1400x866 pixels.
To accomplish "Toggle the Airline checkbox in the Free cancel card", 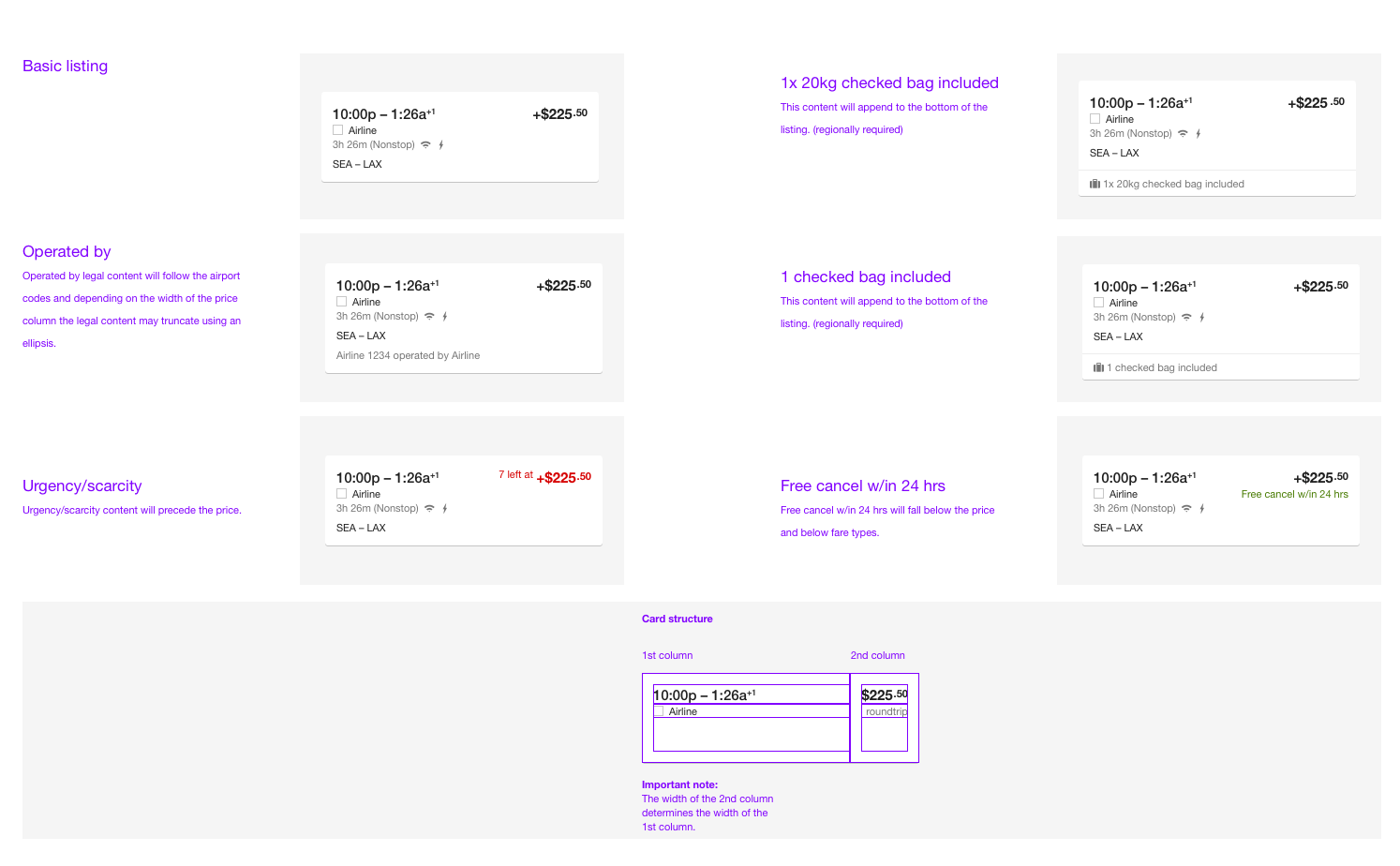I will pos(1098,494).
